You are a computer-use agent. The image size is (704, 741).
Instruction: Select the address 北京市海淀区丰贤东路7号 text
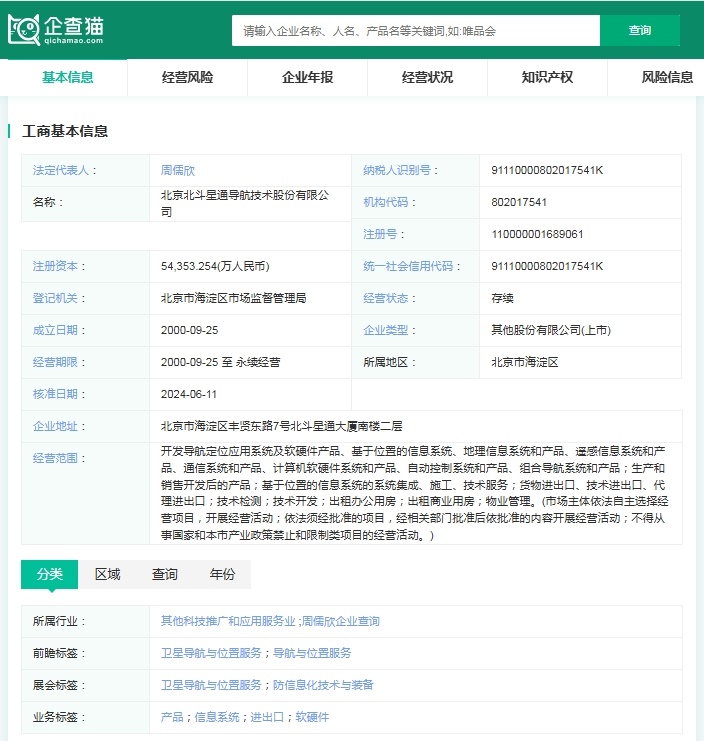[x=225, y=426]
